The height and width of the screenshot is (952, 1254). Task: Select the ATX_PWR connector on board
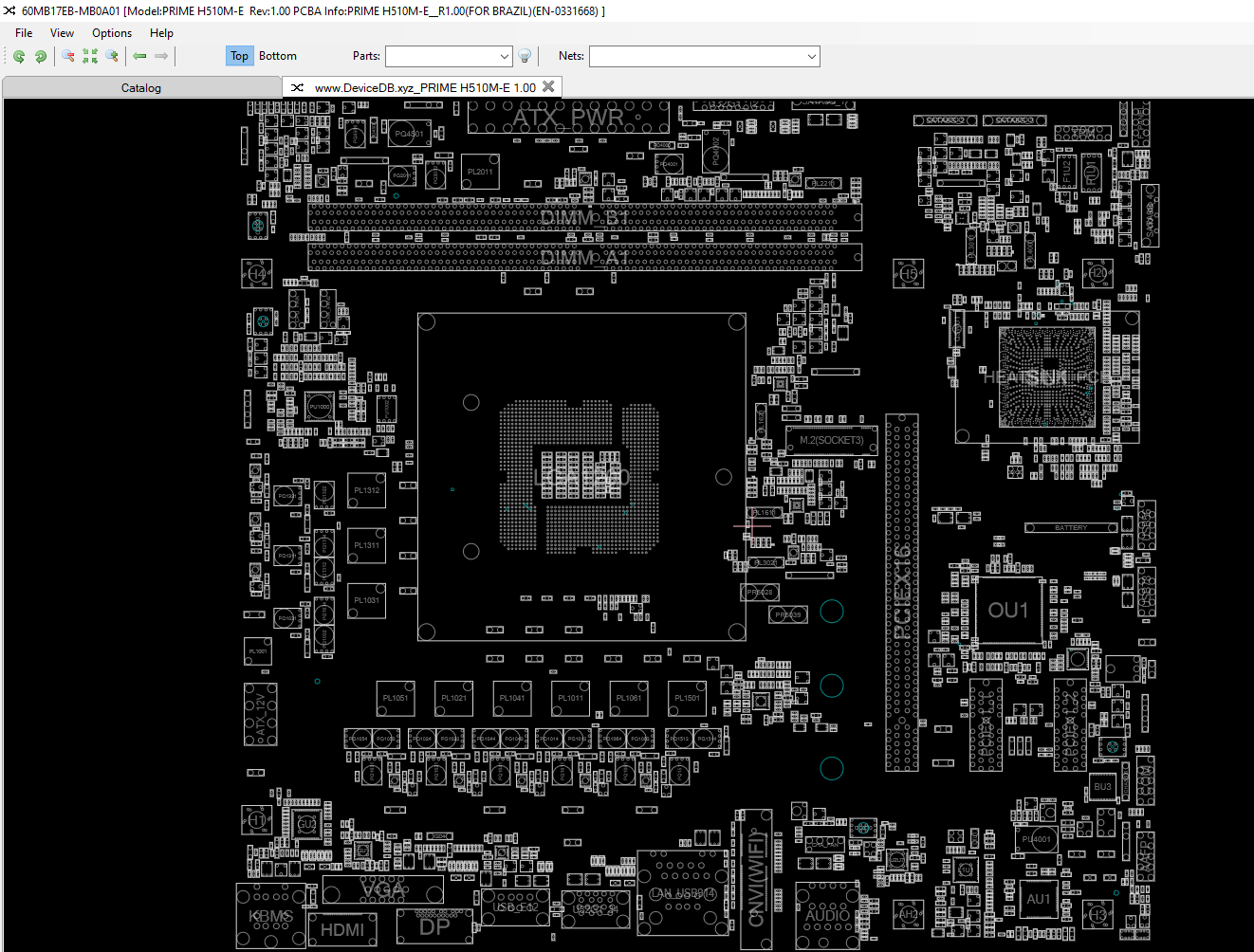(568, 119)
